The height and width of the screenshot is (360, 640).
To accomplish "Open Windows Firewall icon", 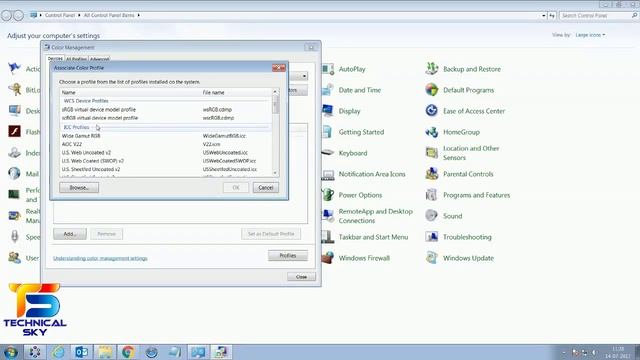I will pyautogui.click(x=328, y=258).
